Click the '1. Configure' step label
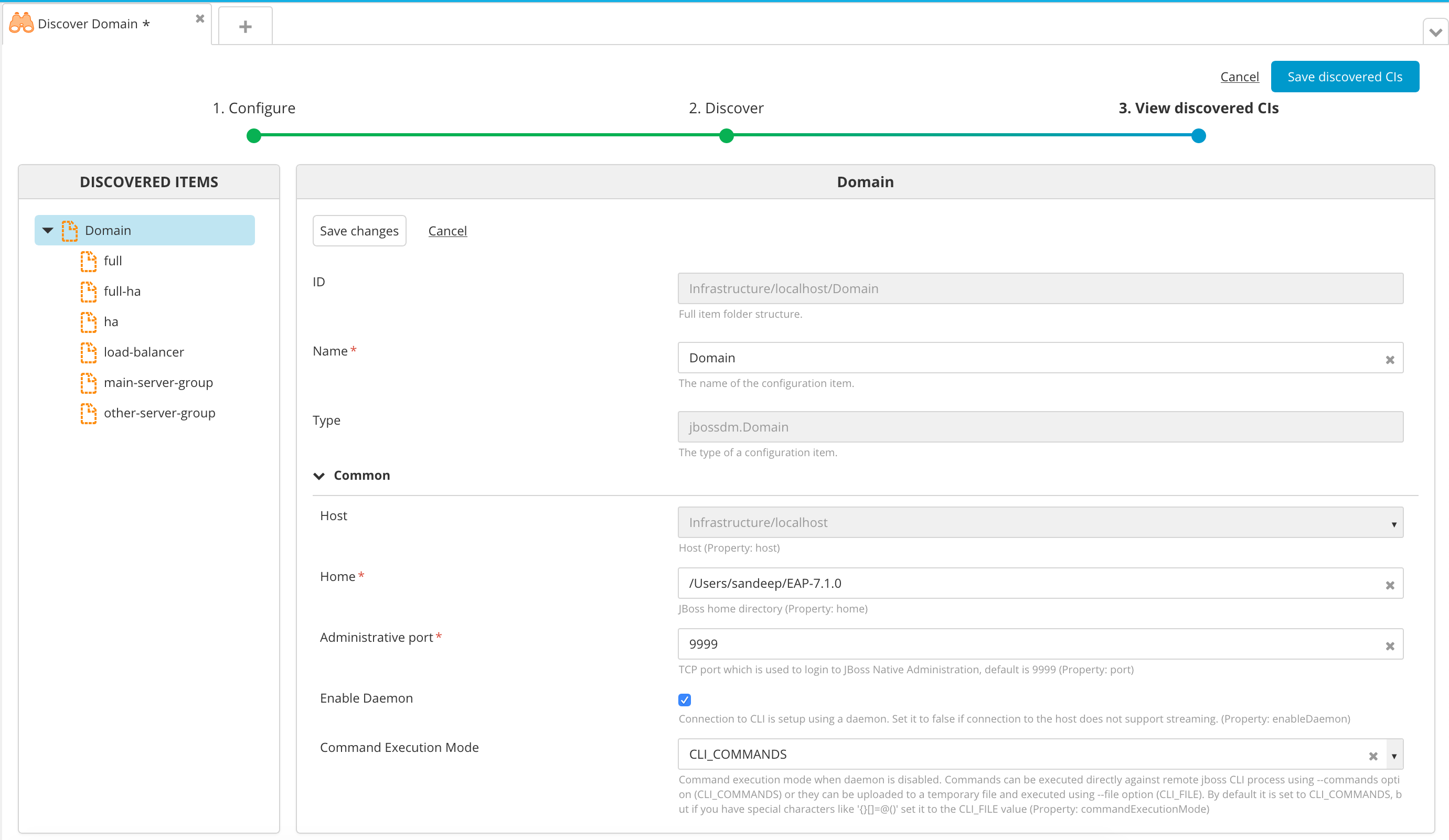 pyautogui.click(x=254, y=107)
